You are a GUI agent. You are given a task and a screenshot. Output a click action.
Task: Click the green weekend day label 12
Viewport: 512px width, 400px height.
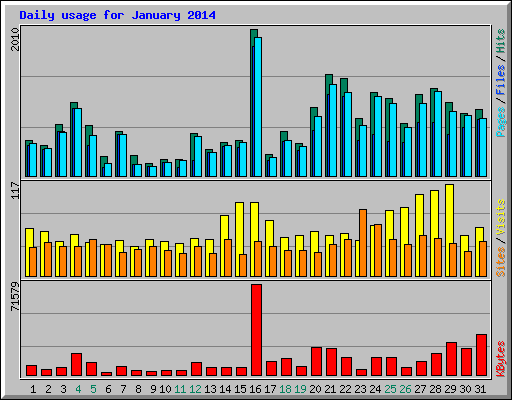point(195,389)
